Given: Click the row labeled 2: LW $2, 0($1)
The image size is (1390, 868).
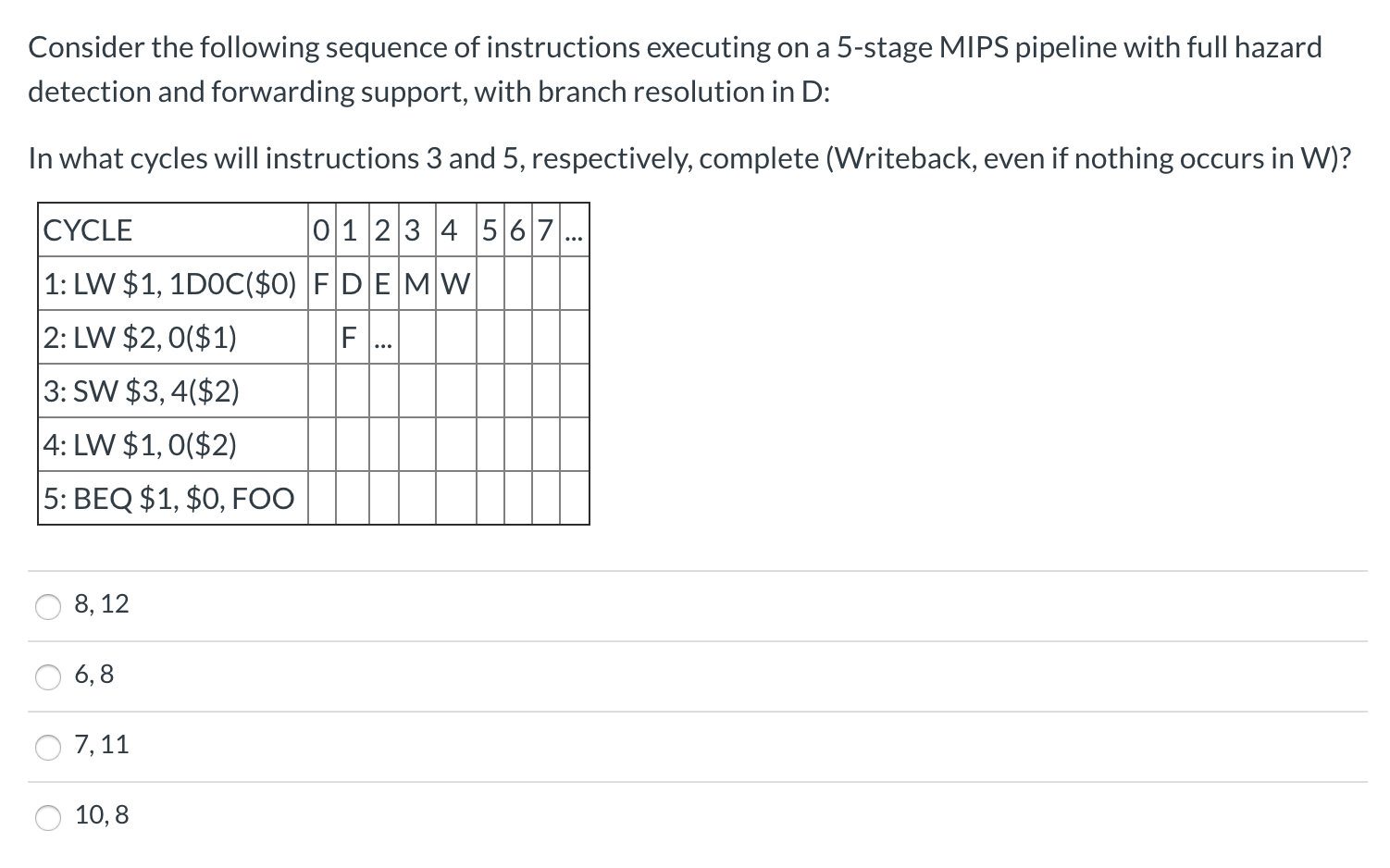Looking at the screenshot, I should (140, 338).
